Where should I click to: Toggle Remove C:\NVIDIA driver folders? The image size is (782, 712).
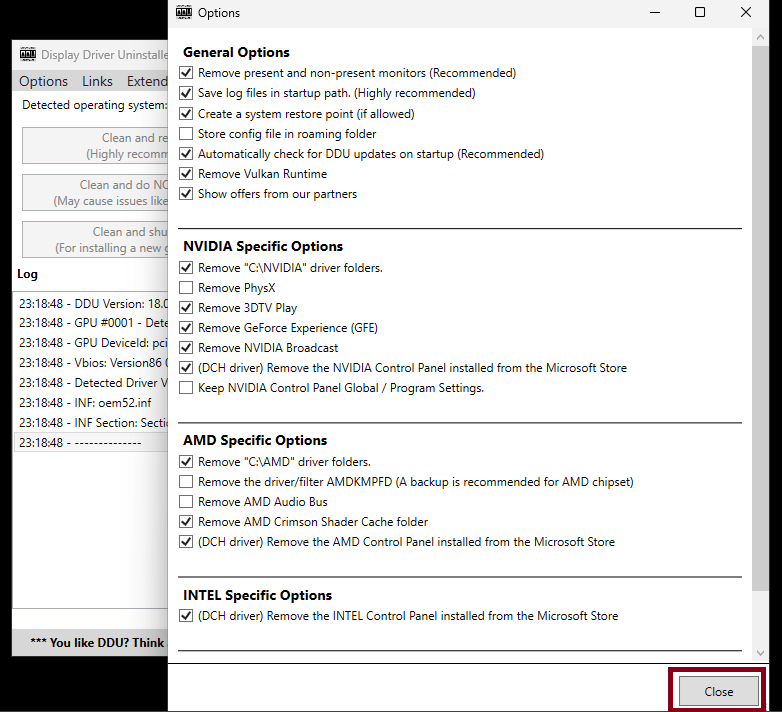186,268
